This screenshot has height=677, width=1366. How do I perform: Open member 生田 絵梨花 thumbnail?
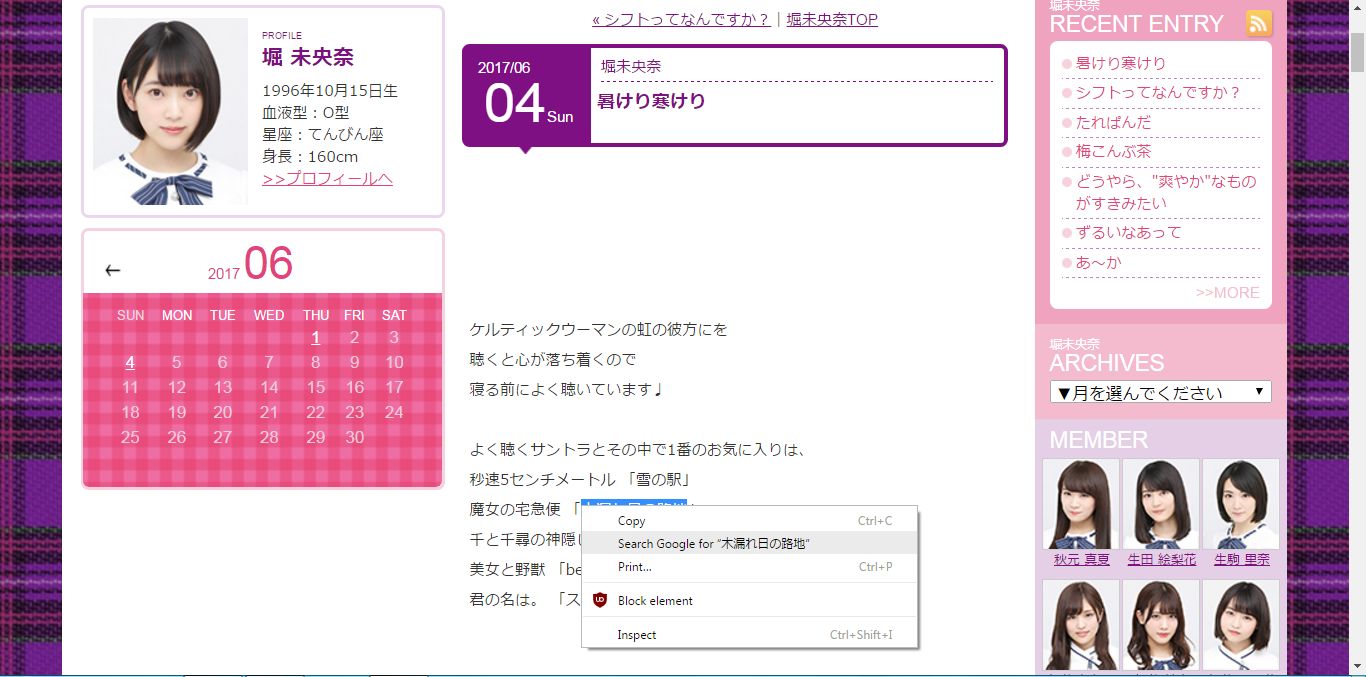(x=1161, y=503)
